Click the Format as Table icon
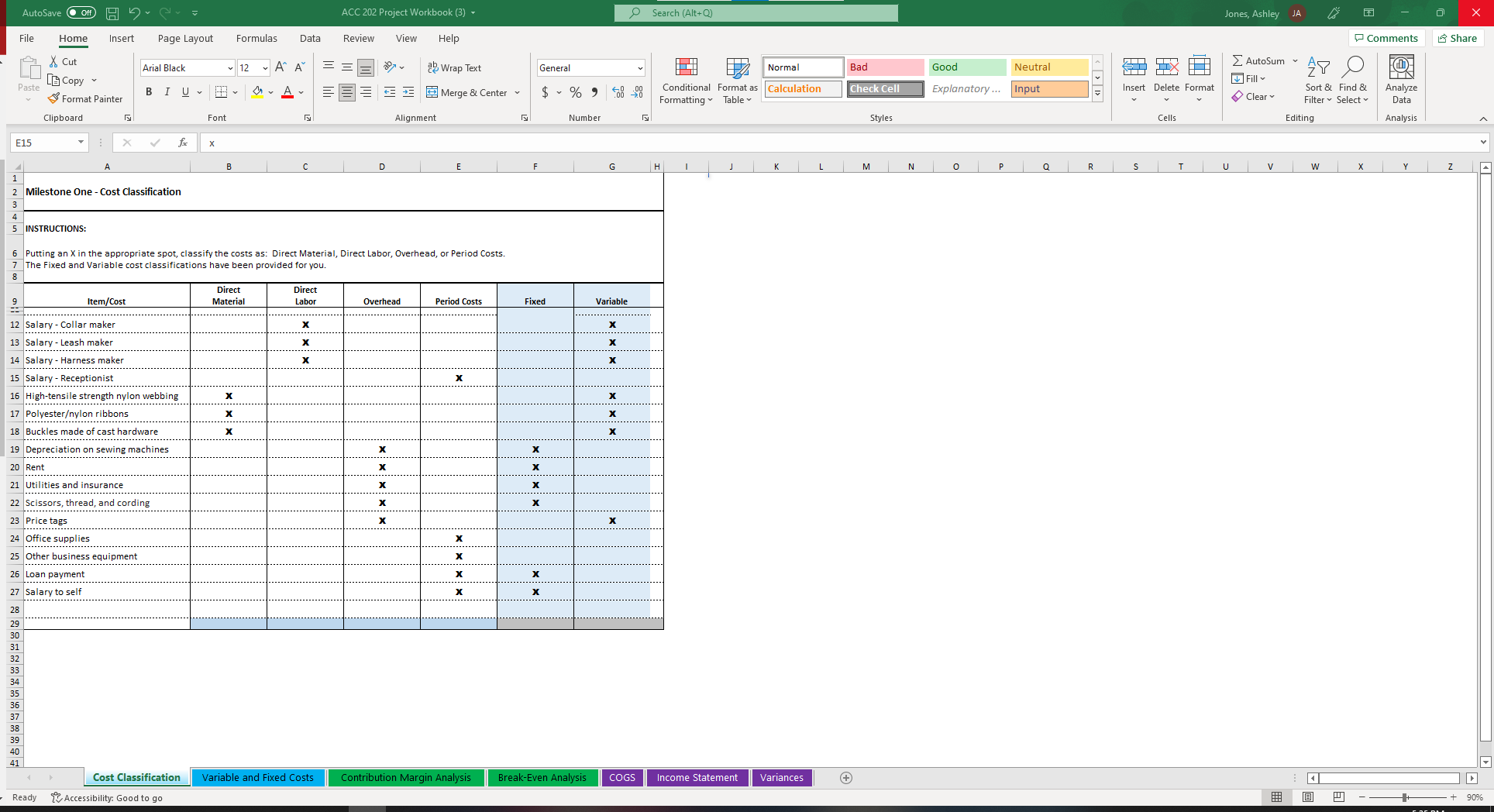Image resolution: width=1494 pixels, height=812 pixels. (736, 81)
